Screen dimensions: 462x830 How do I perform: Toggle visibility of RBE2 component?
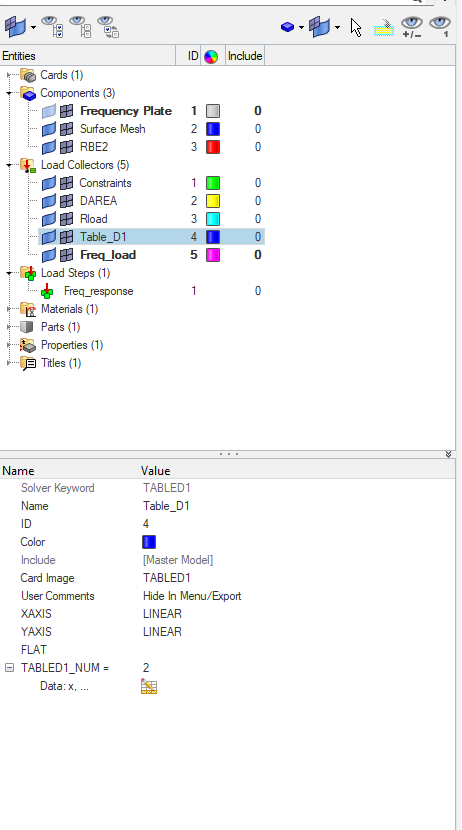click(49, 147)
